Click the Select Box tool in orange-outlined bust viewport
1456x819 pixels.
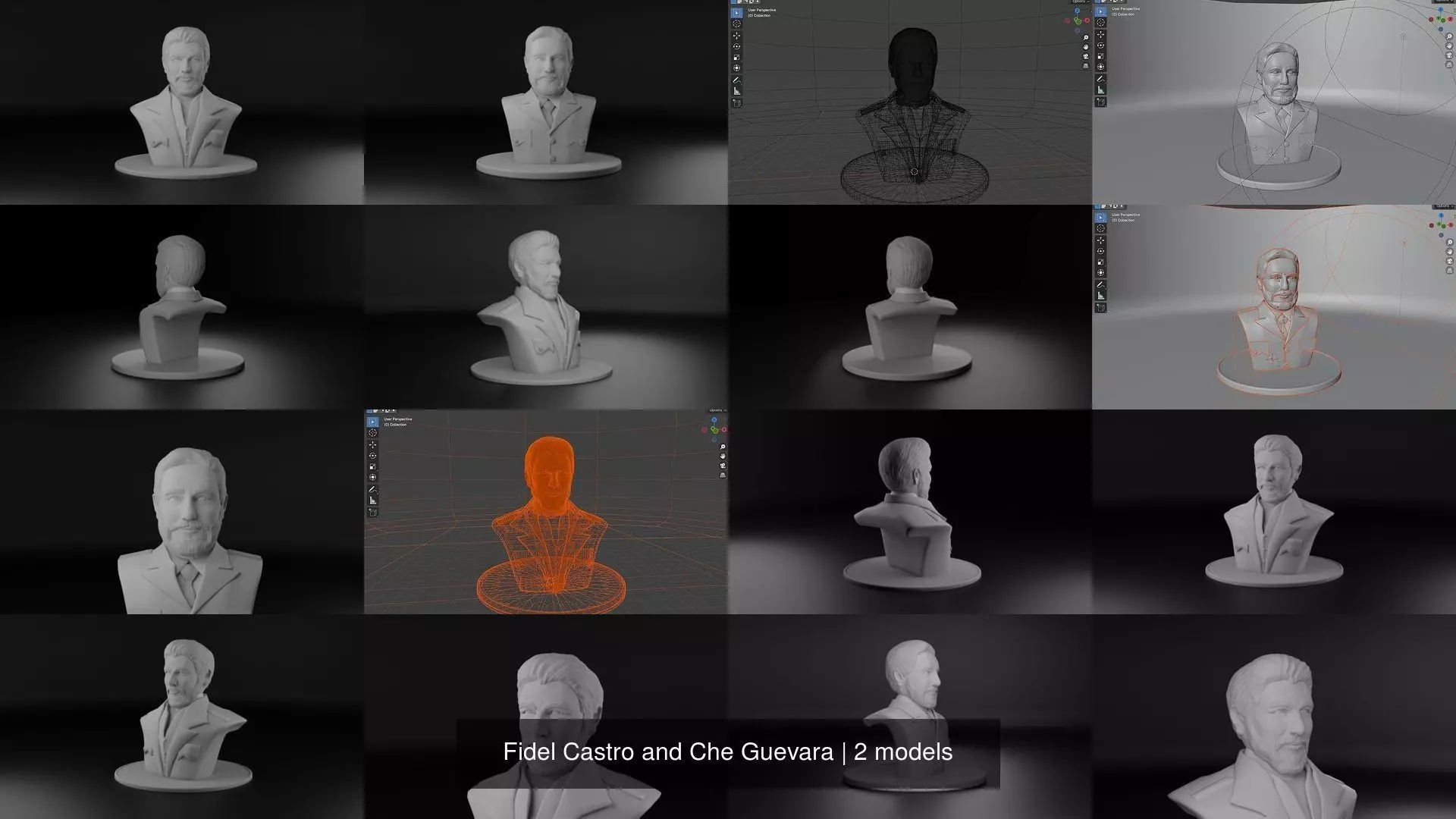1100,218
